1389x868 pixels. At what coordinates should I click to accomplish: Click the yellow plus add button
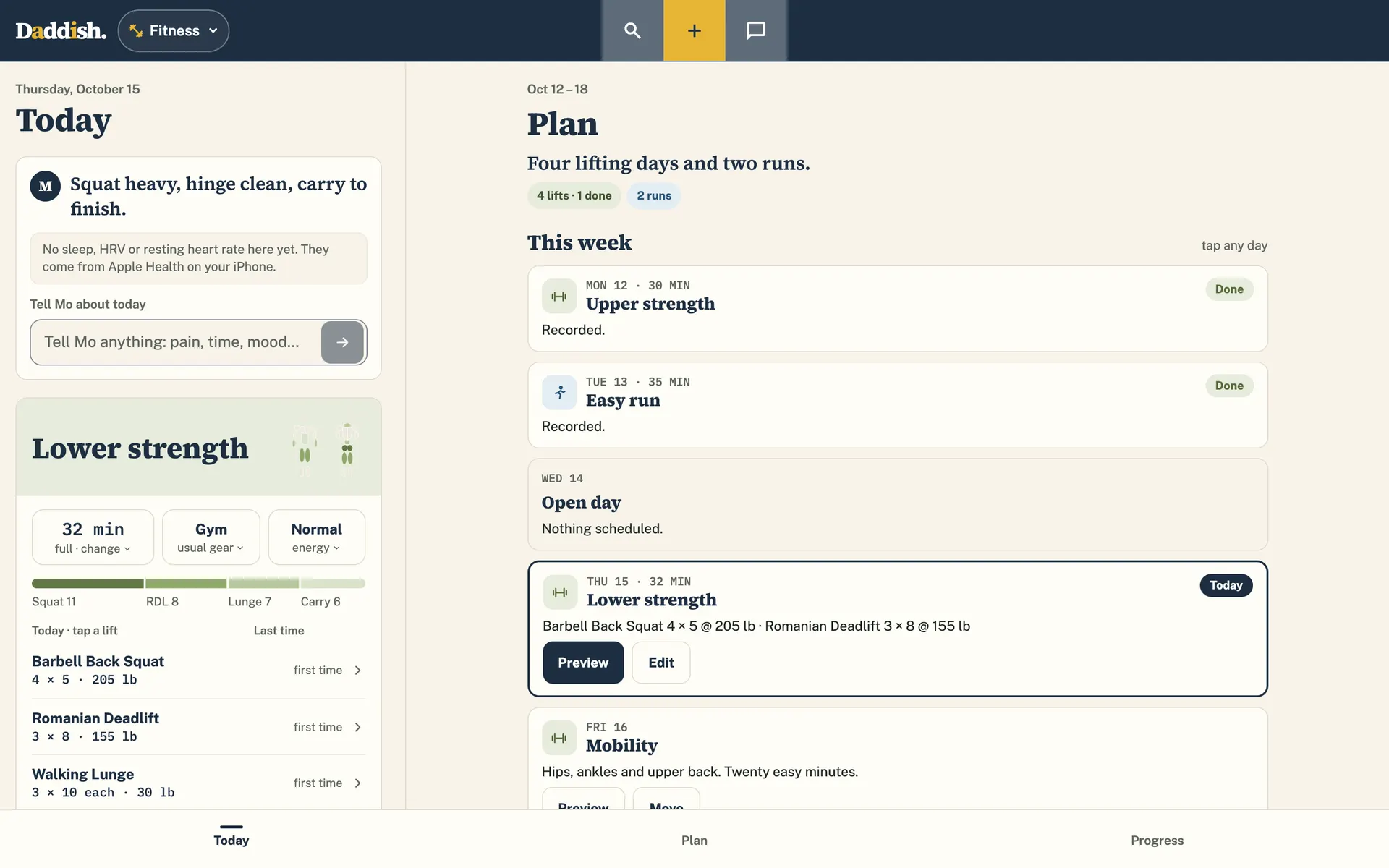click(694, 30)
